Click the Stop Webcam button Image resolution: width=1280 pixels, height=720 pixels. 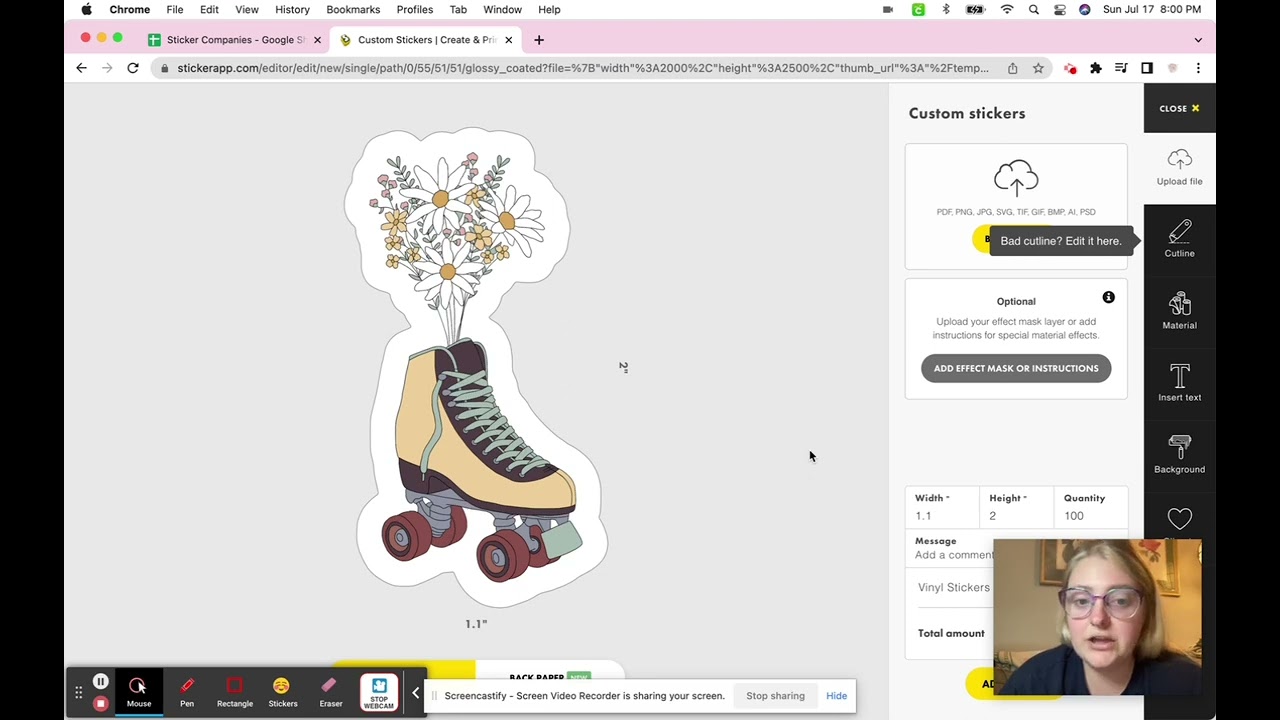[x=379, y=692]
